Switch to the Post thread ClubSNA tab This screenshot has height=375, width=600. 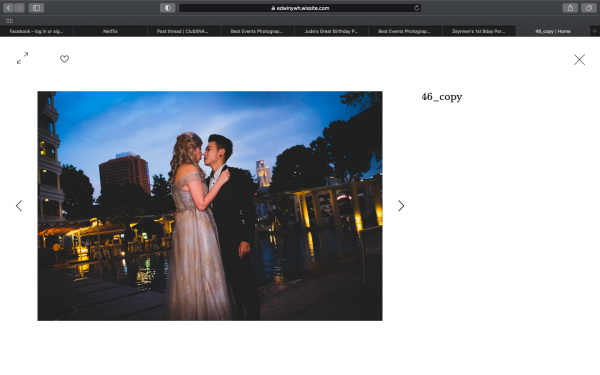(183, 31)
